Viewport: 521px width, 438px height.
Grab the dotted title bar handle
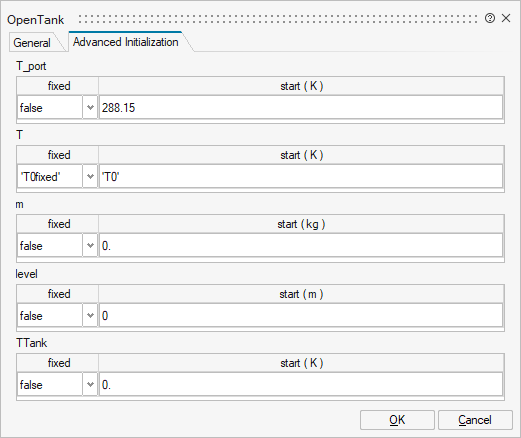278,19
